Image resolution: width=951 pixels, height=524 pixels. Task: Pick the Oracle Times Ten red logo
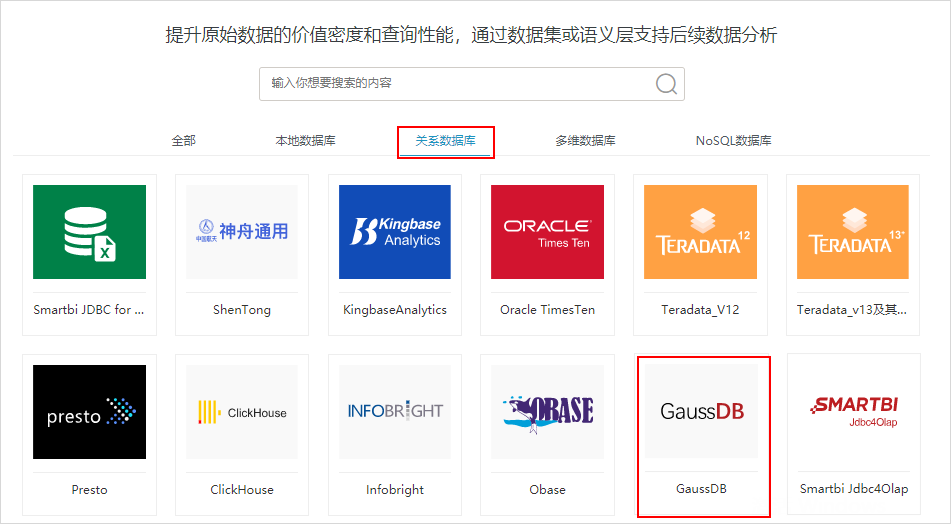tap(547, 232)
